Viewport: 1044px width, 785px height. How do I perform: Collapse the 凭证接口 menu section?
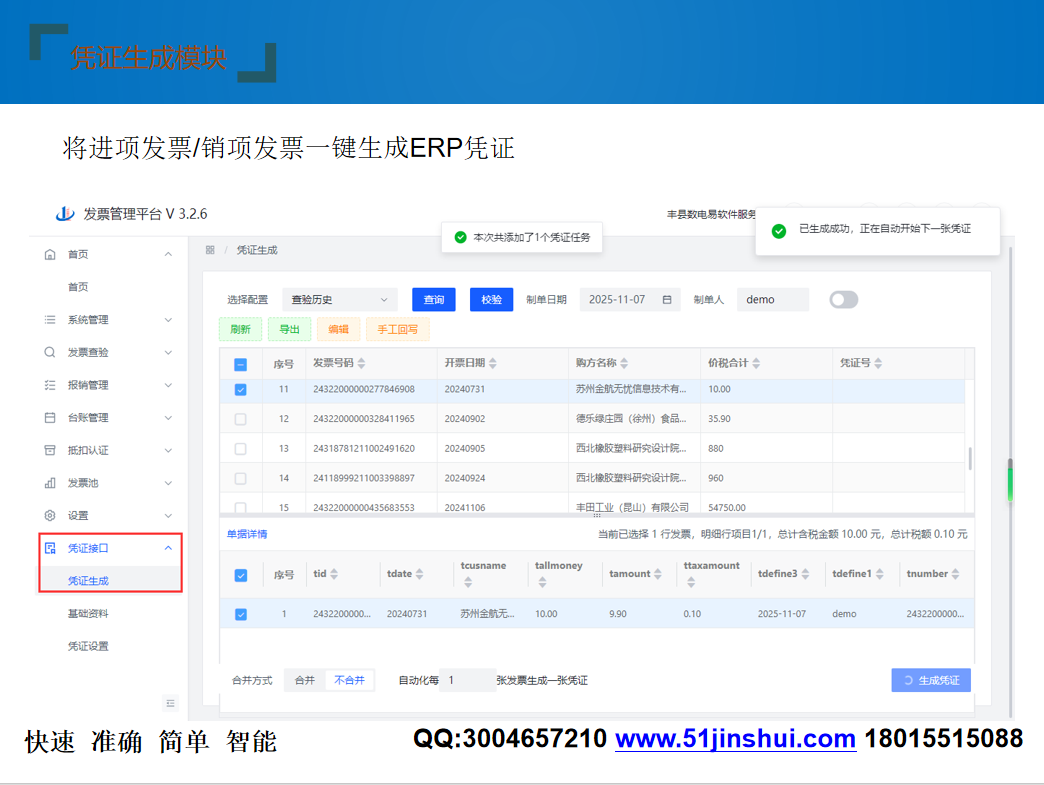(x=168, y=548)
